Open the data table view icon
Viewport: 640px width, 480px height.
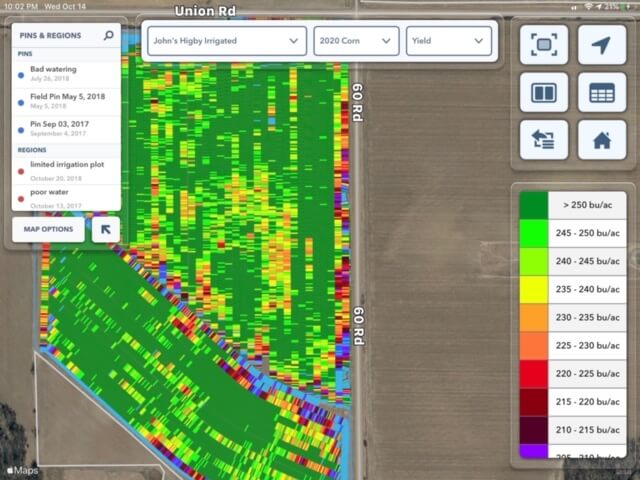[601, 92]
